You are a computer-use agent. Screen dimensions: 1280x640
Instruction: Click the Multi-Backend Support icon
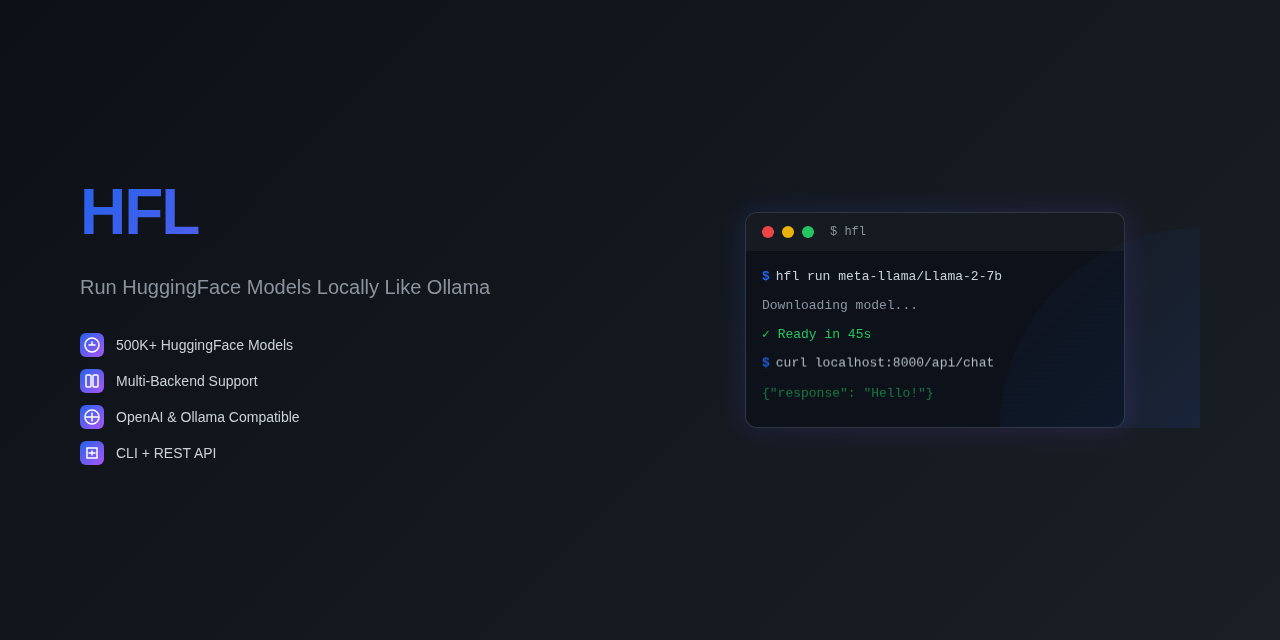click(92, 381)
